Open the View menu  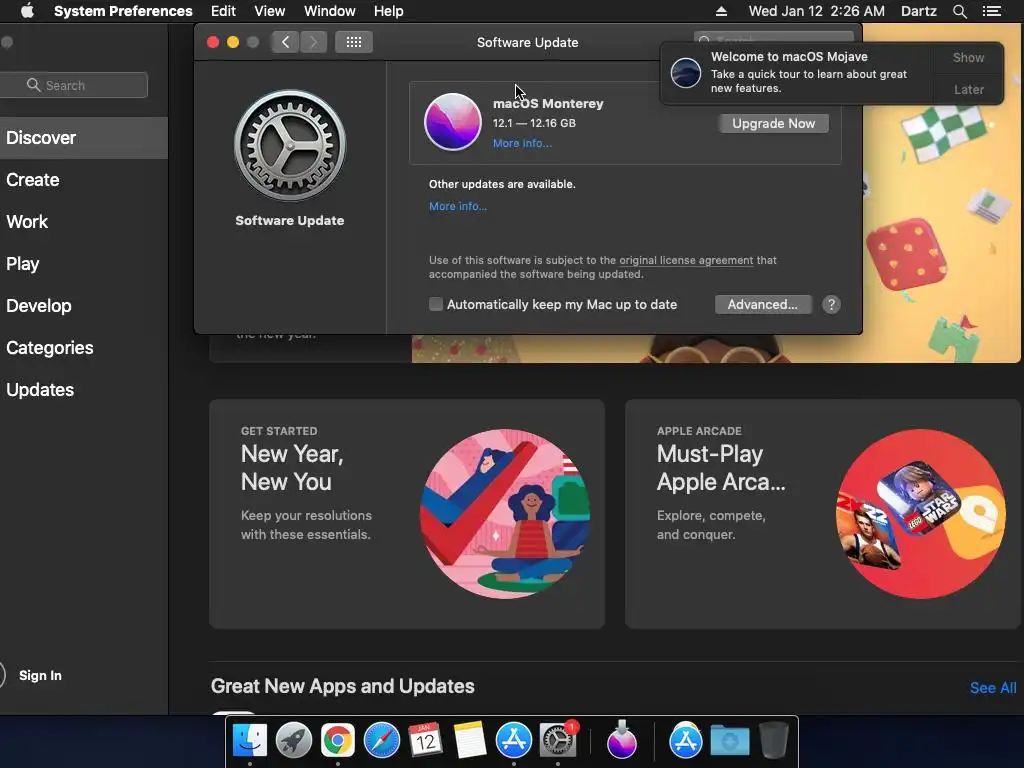pyautogui.click(x=270, y=11)
